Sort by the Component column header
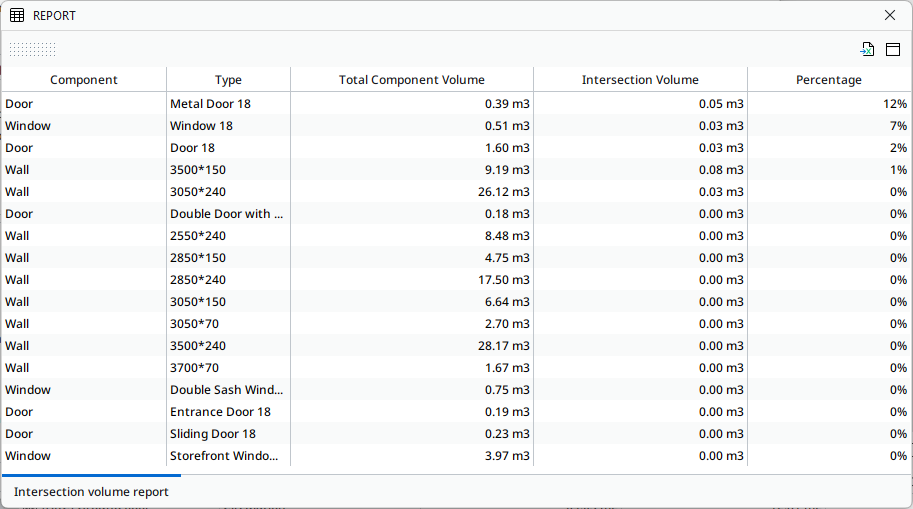The width and height of the screenshot is (913, 509). click(84, 80)
